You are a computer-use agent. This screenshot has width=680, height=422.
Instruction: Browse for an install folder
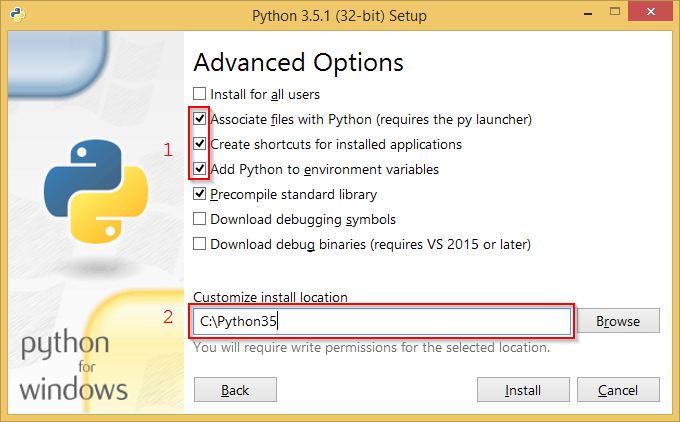pos(617,321)
